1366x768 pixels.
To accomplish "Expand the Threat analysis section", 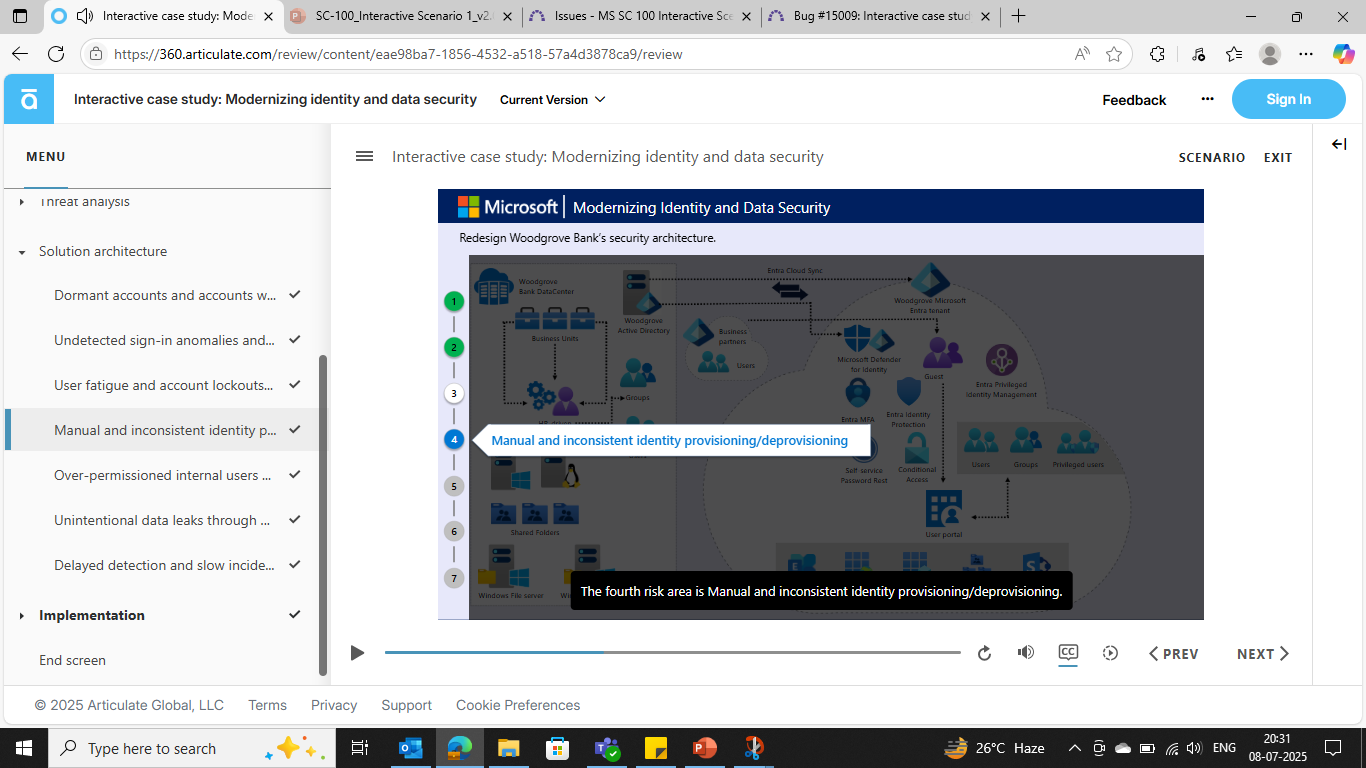I will pos(22,202).
